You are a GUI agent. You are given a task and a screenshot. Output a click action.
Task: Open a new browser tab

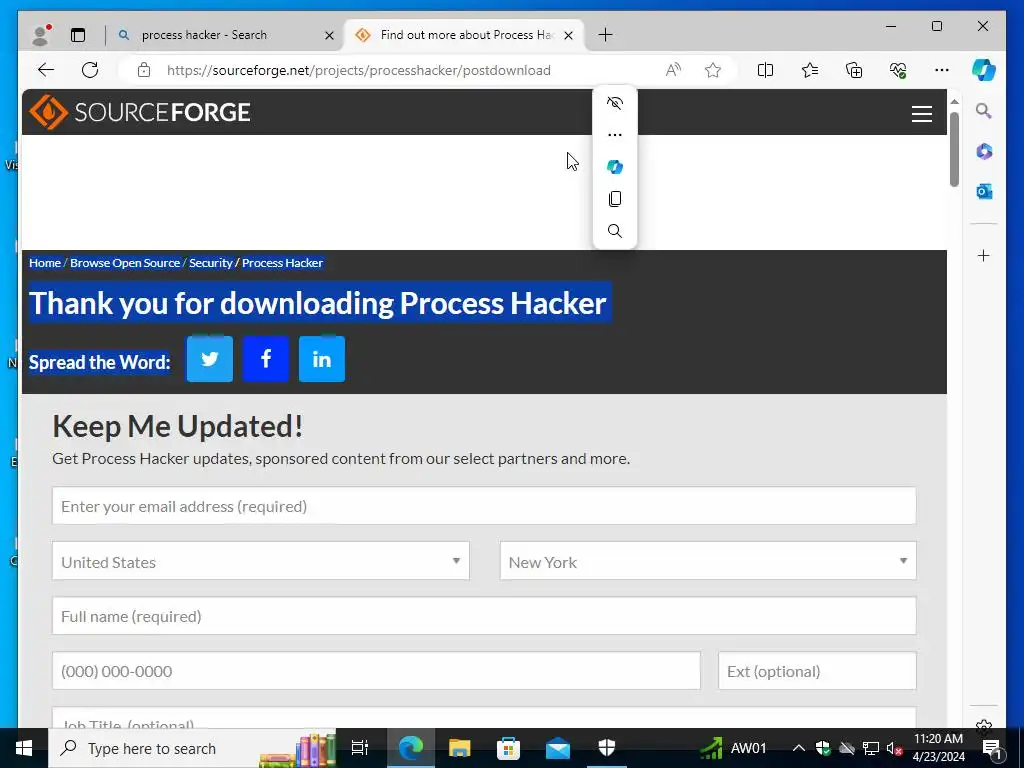tap(605, 35)
